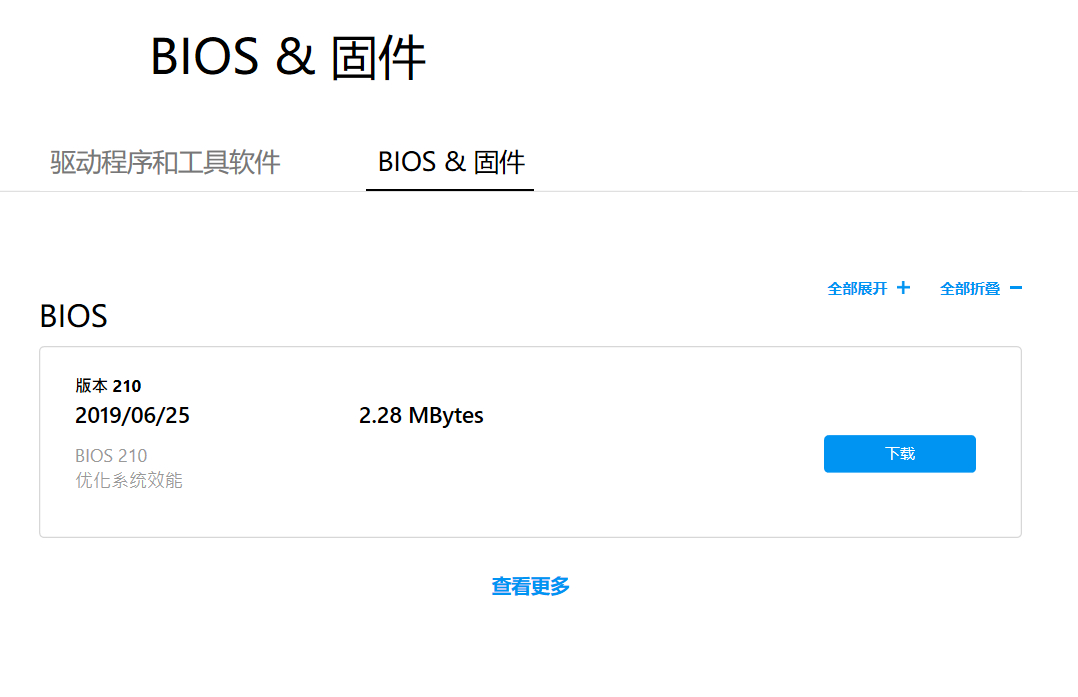Collapse all sections with 全部折叠
The width and height of the screenshot is (1078, 697).
pos(970,289)
